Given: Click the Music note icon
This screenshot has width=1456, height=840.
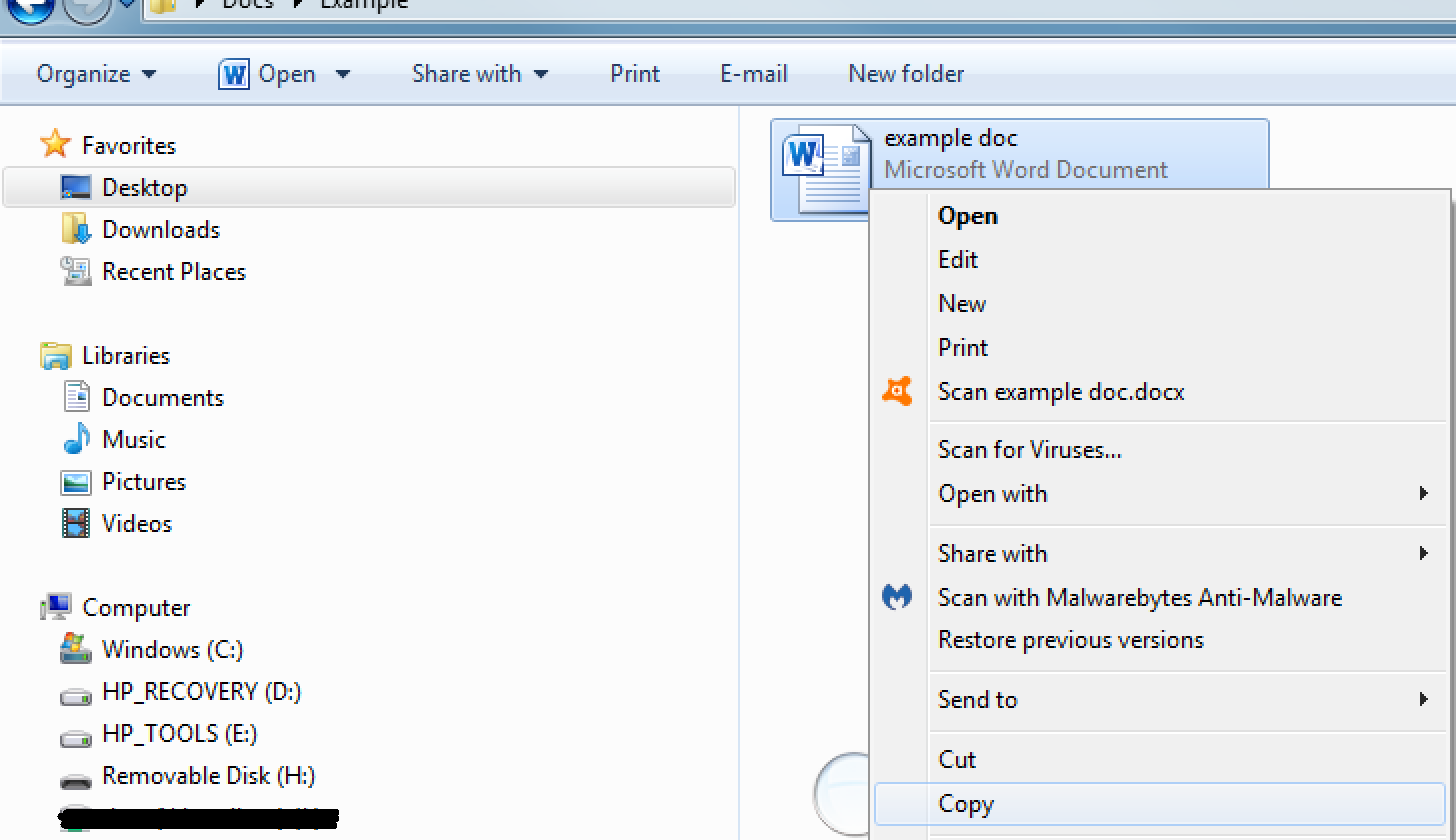Looking at the screenshot, I should pos(76,439).
